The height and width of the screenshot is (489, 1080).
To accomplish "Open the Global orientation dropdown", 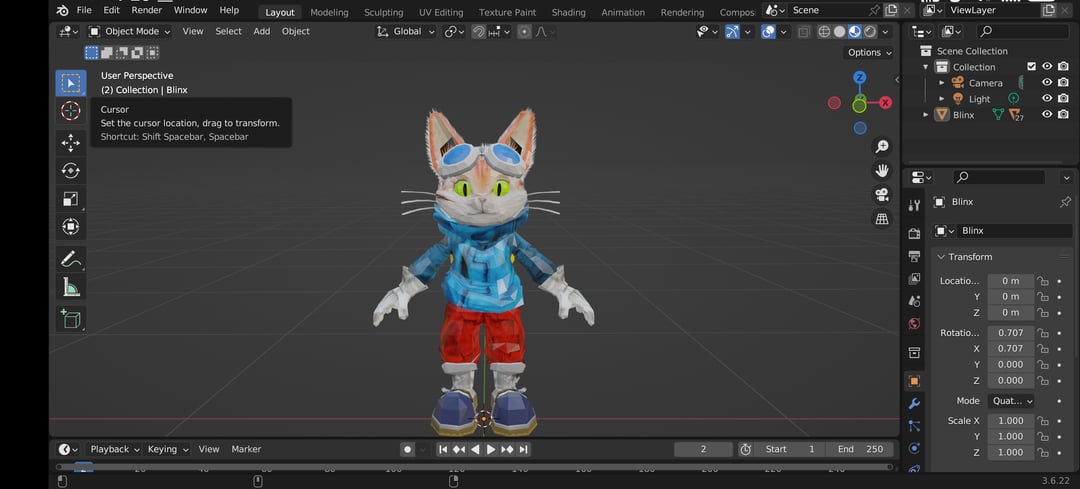I will click(x=406, y=31).
